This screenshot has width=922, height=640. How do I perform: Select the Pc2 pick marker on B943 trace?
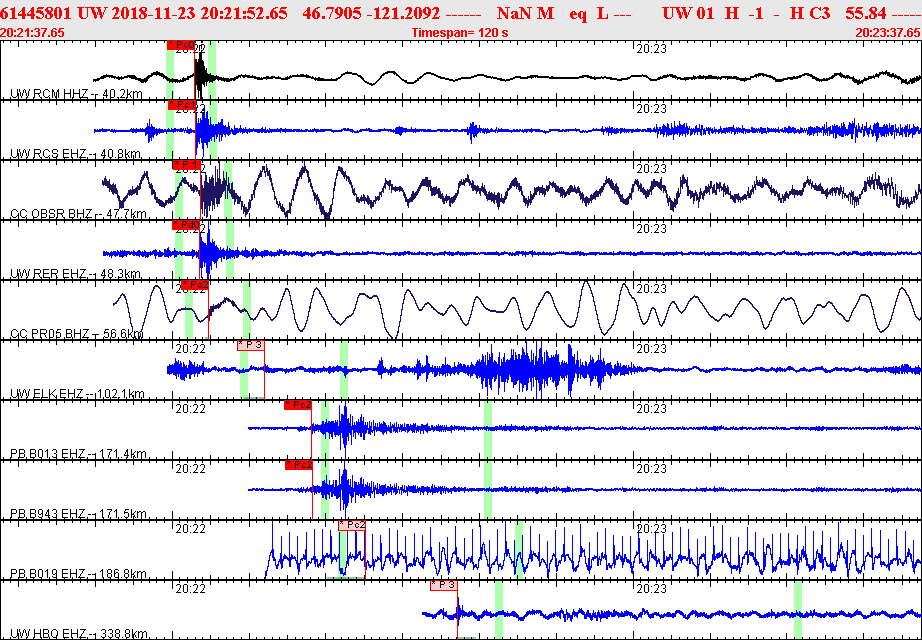[x=299, y=465]
